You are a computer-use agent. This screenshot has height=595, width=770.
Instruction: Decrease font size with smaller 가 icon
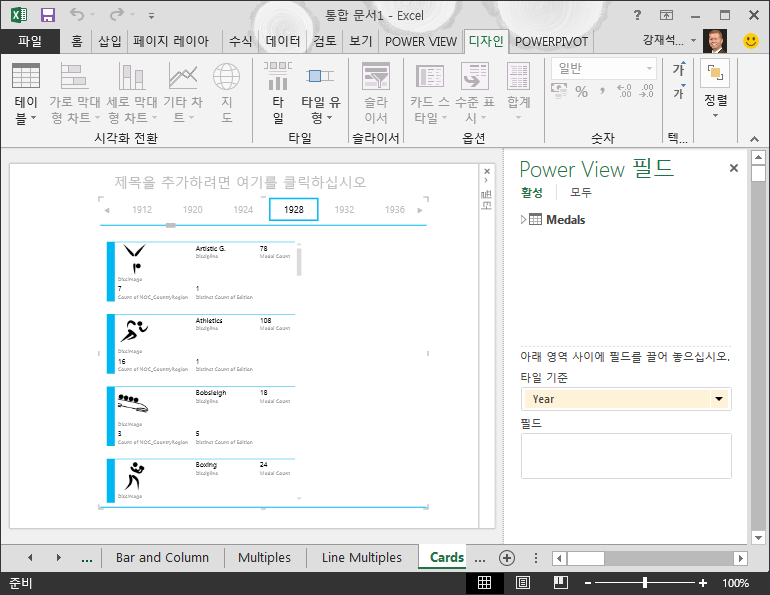[x=679, y=92]
